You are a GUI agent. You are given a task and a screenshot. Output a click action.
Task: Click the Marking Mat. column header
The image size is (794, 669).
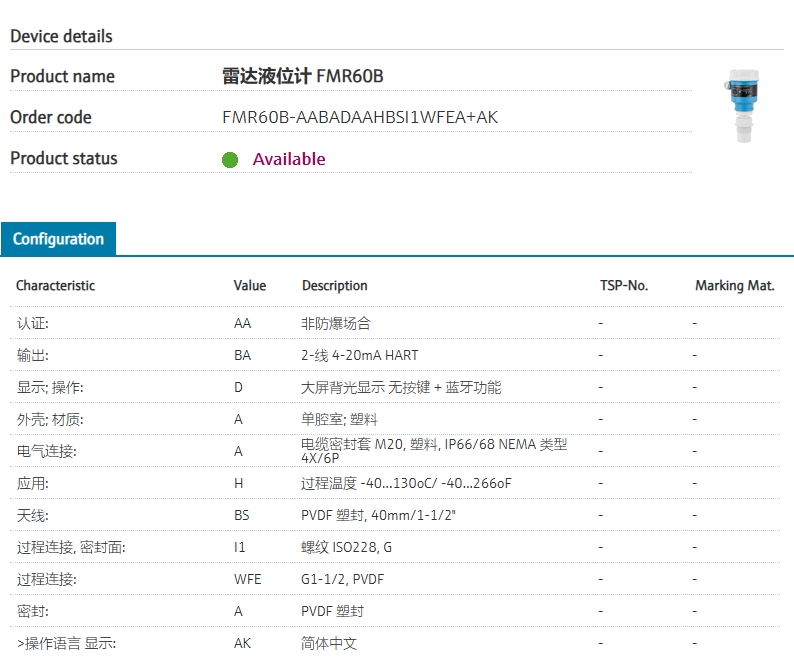point(735,286)
